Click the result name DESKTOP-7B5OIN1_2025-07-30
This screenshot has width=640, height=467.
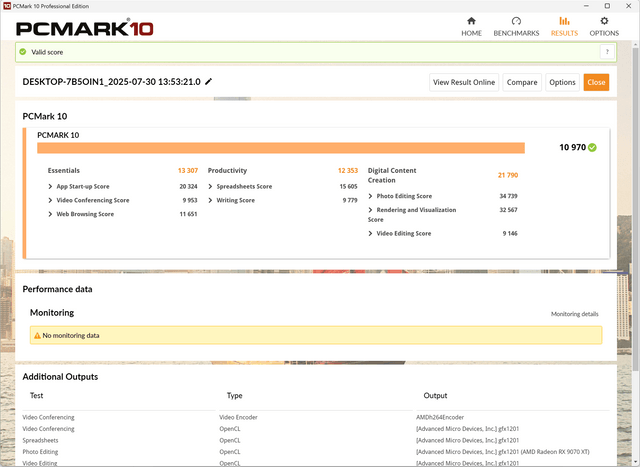[x=111, y=82]
